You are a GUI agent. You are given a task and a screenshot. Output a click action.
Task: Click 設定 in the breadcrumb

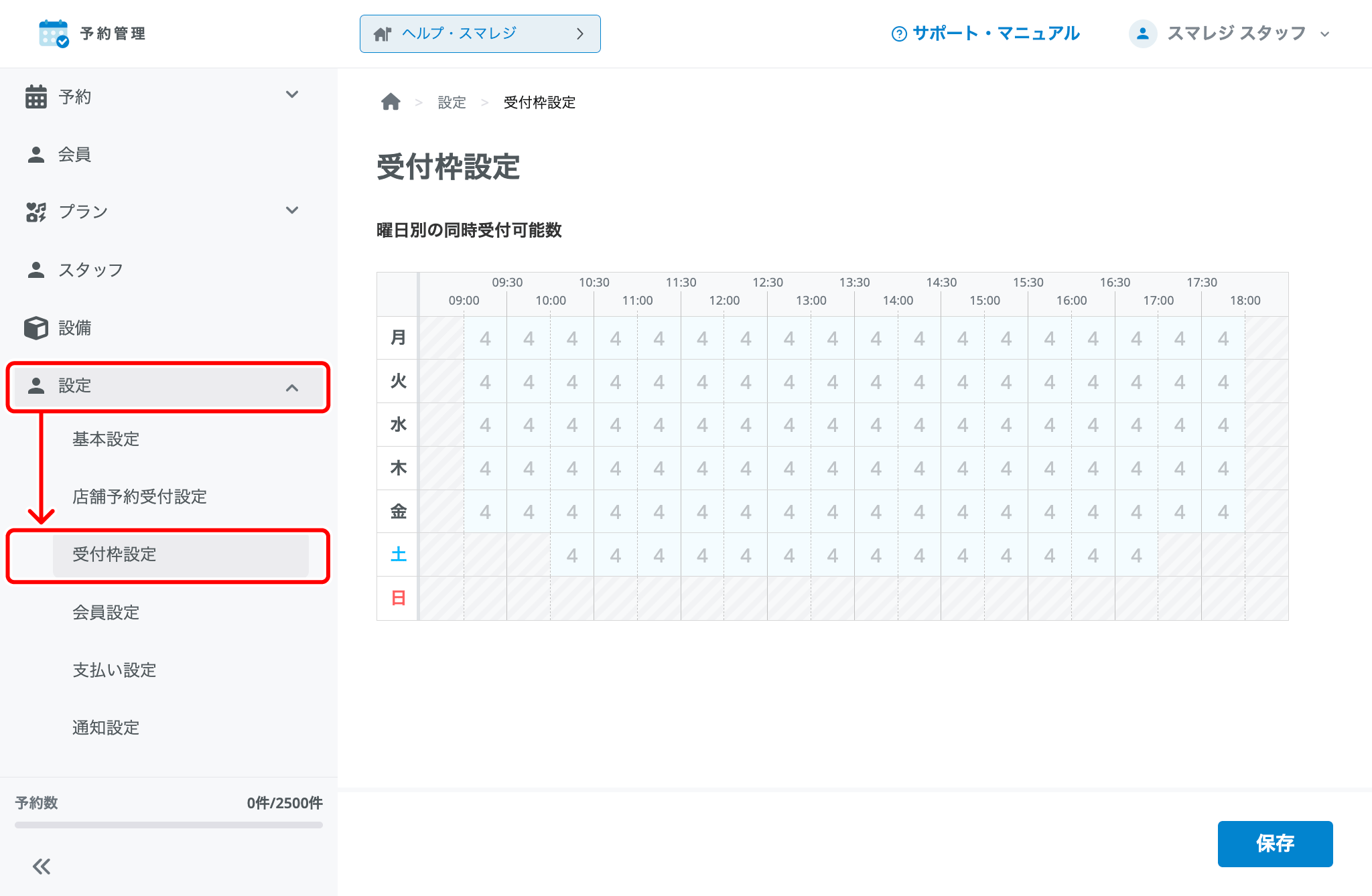click(x=452, y=102)
